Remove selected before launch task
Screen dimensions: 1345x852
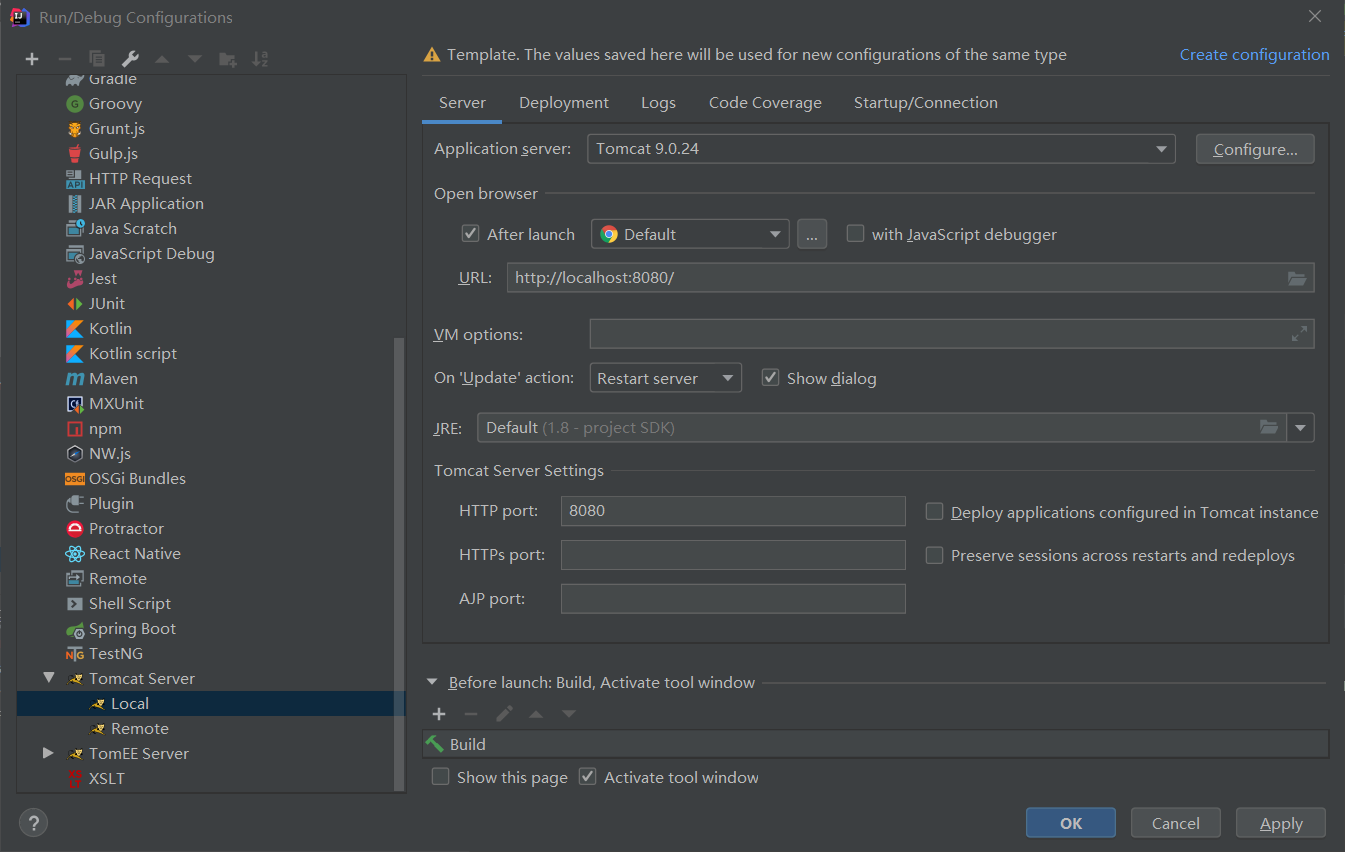point(471,714)
